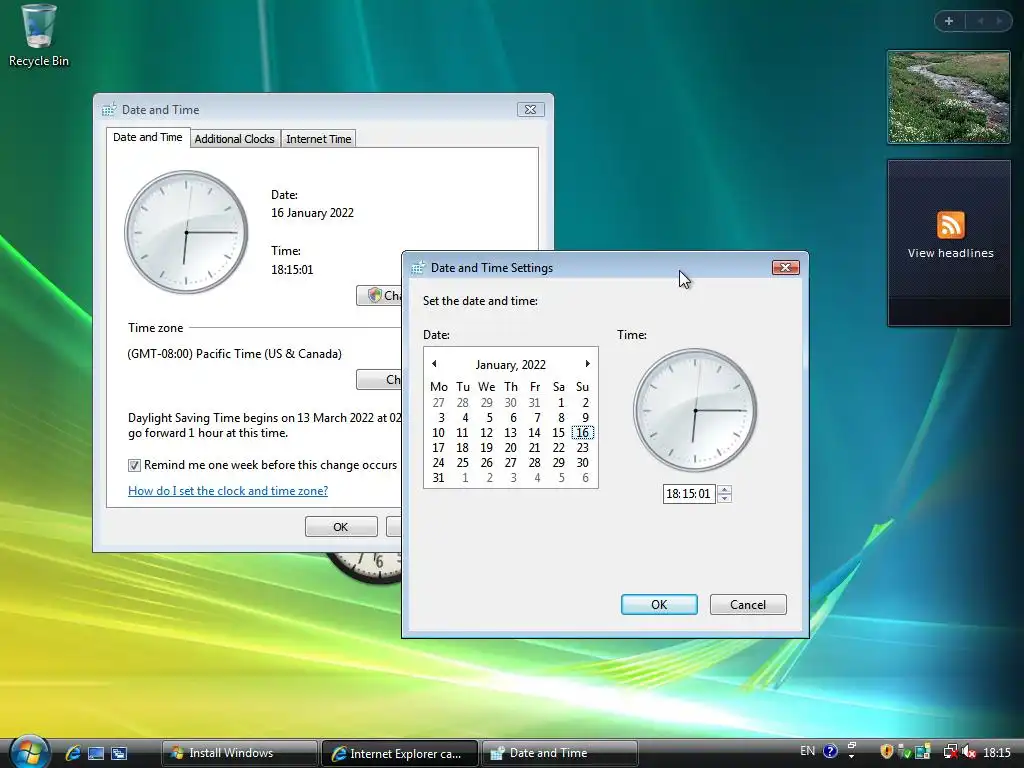Switch to Install Windows taskbar button

pyautogui.click(x=239, y=753)
